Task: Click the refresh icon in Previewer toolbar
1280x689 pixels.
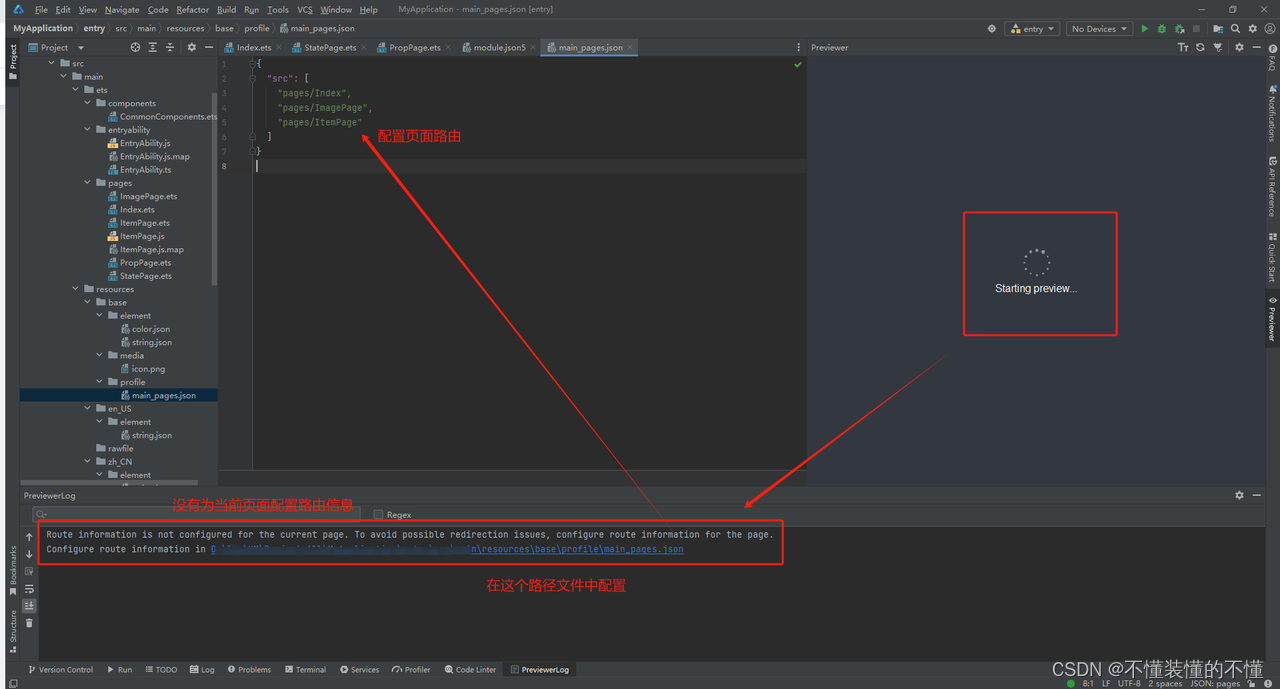Action: coord(1200,47)
